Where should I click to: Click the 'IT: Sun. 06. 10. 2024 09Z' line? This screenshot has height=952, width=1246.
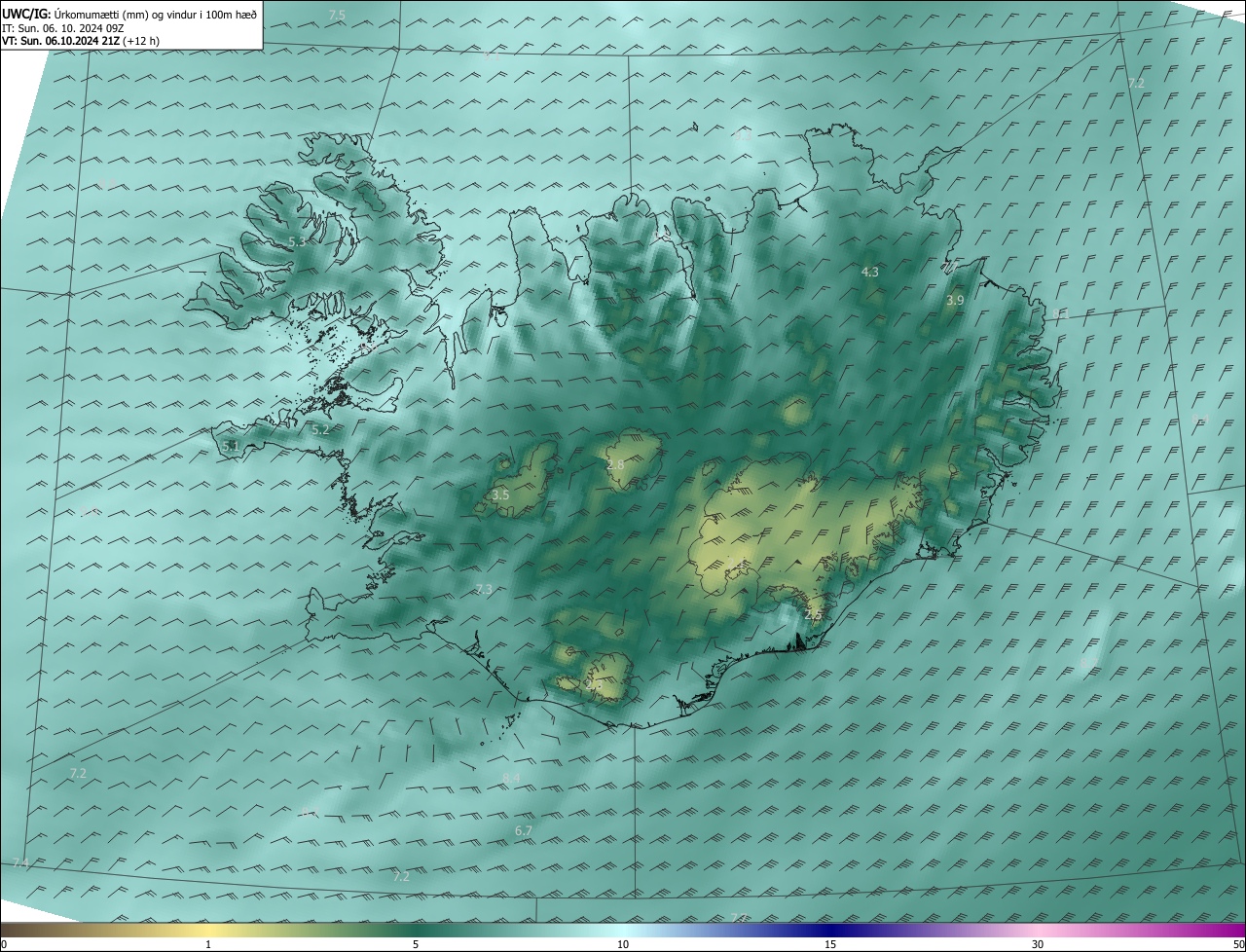point(62,28)
